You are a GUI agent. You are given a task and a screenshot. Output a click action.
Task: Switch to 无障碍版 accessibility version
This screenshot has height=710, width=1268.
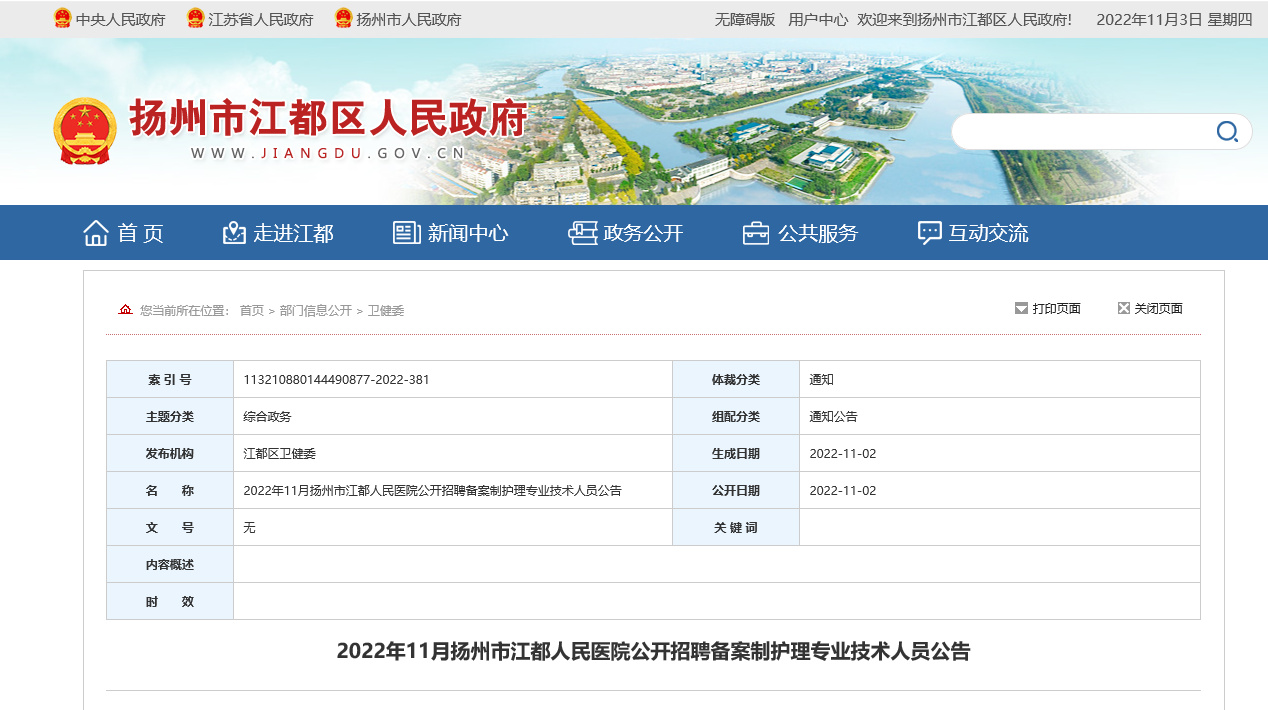point(744,19)
